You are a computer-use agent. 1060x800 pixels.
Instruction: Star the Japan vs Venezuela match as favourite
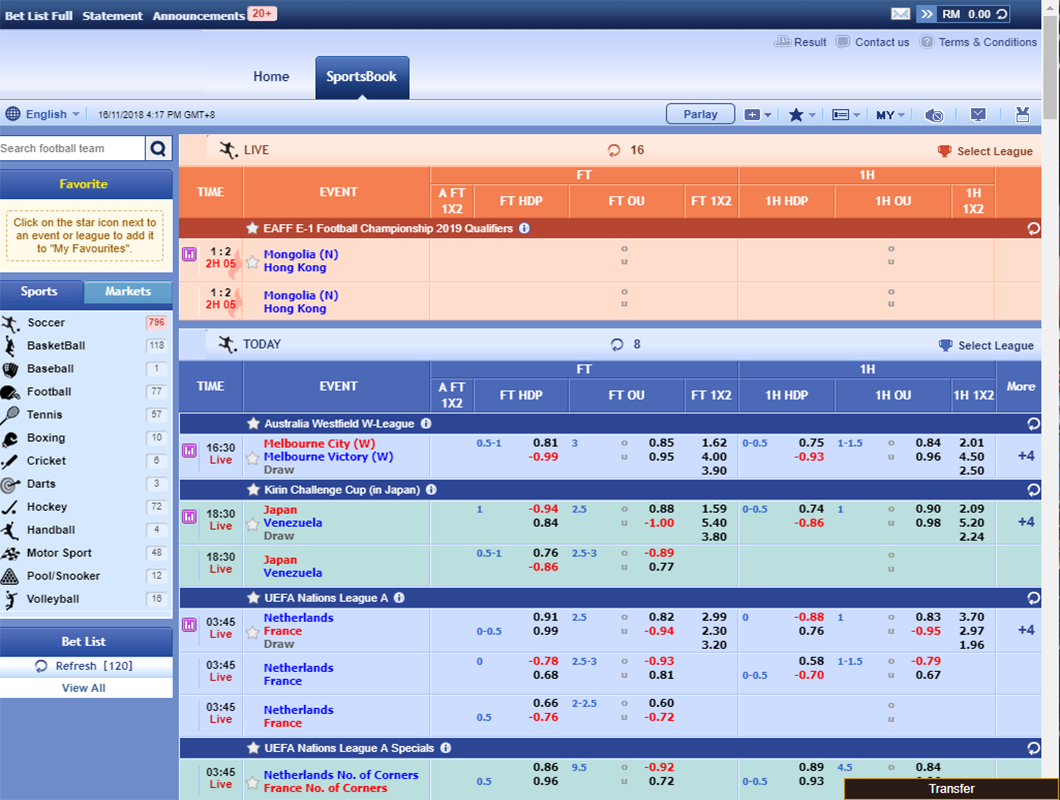click(252, 521)
